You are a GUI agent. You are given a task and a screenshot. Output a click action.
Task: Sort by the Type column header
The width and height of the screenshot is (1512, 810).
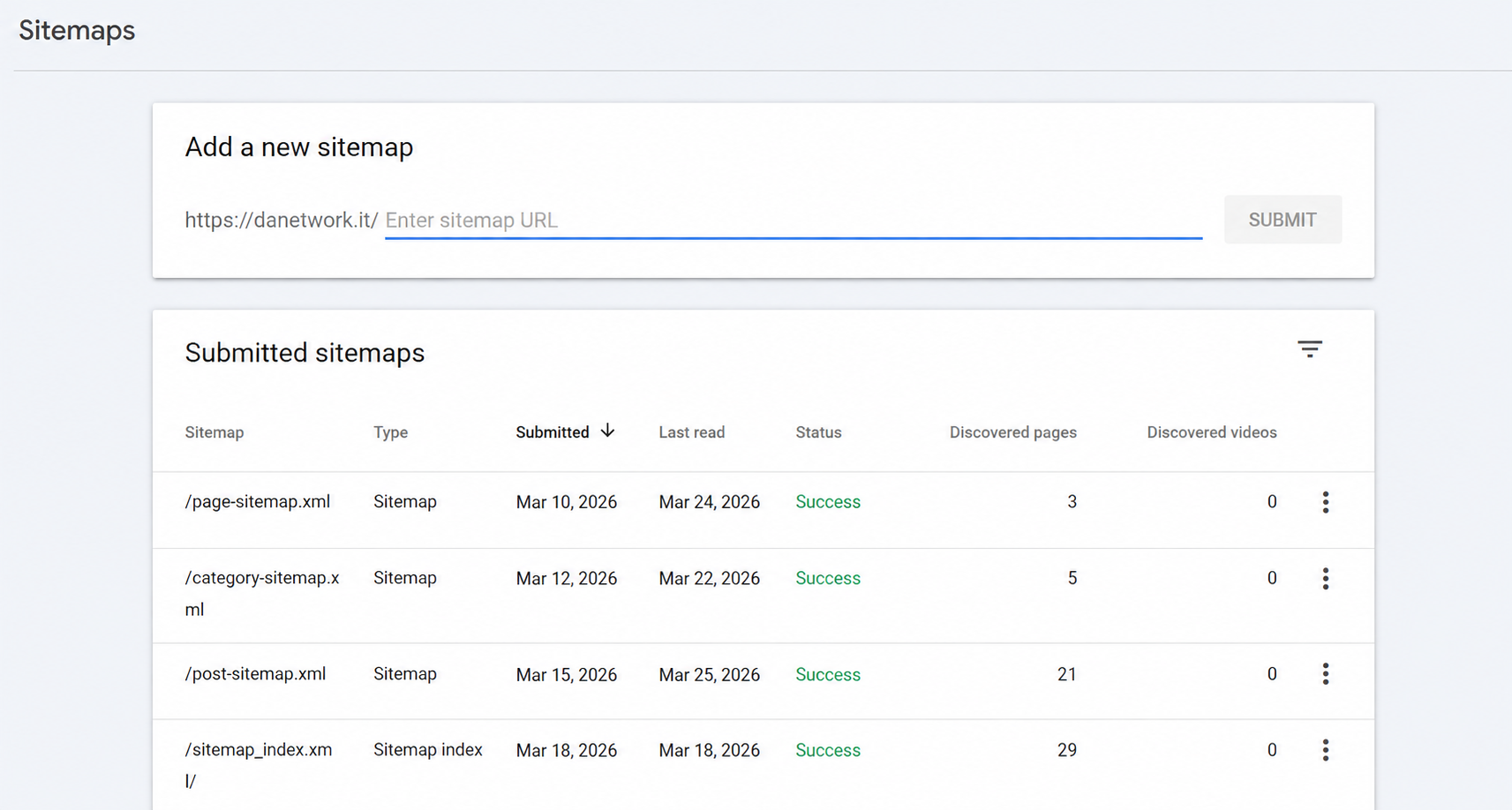(390, 432)
